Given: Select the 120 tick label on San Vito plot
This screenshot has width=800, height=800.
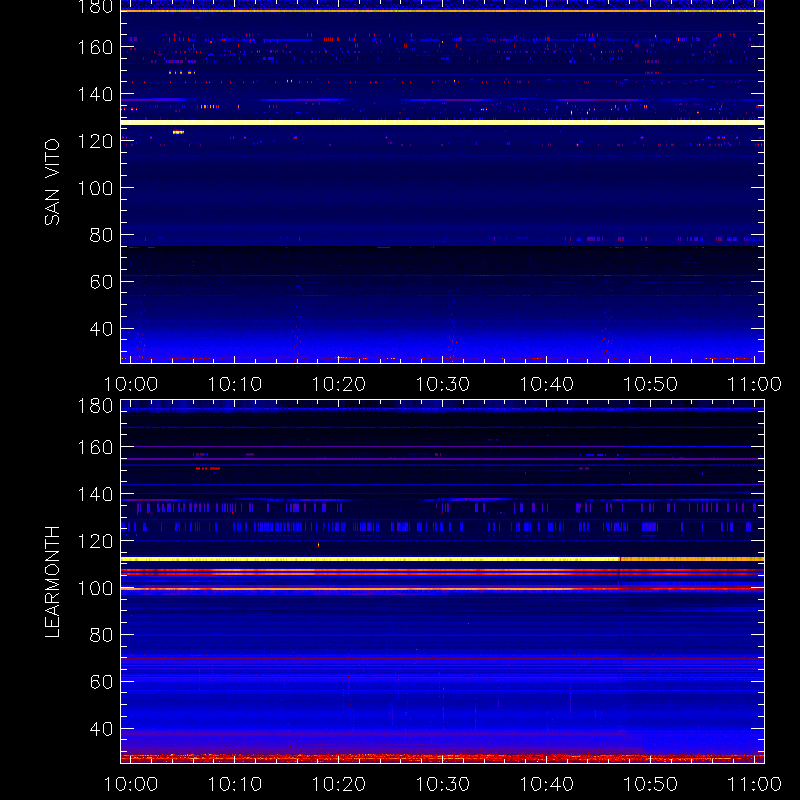Looking at the screenshot, I should pyautogui.click(x=95, y=141).
